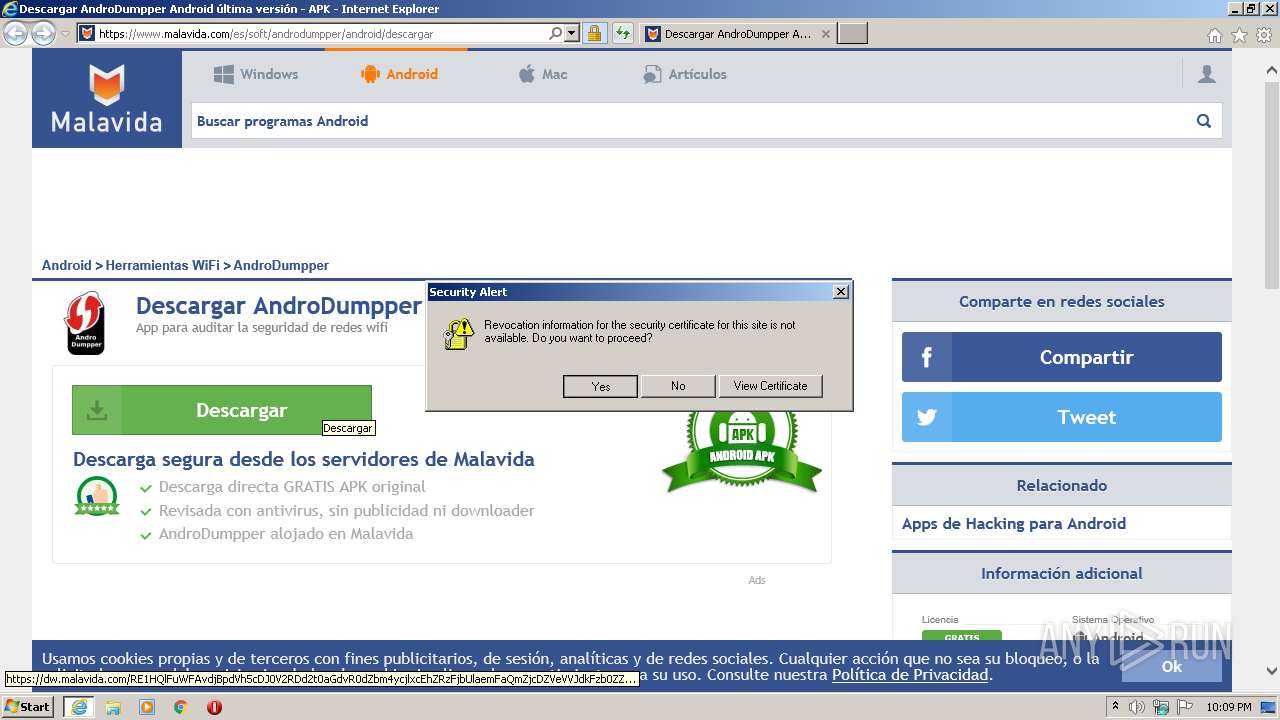Select the Descargar AndroDumpper browser tab
The image size is (1280, 720).
coord(738,33)
